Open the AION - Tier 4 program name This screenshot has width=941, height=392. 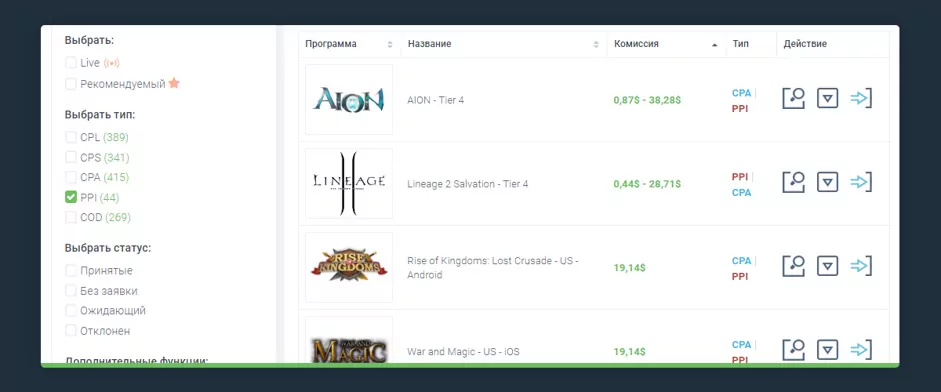436,100
